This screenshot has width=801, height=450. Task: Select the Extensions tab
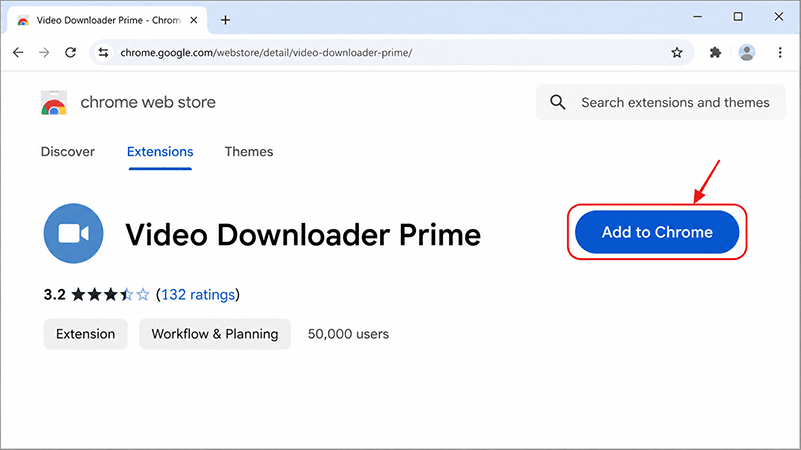coord(160,152)
